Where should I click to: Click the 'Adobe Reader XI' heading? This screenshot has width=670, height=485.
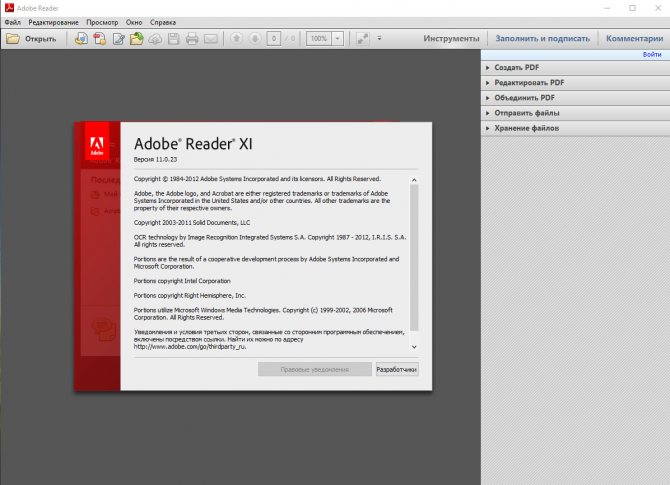coord(193,144)
